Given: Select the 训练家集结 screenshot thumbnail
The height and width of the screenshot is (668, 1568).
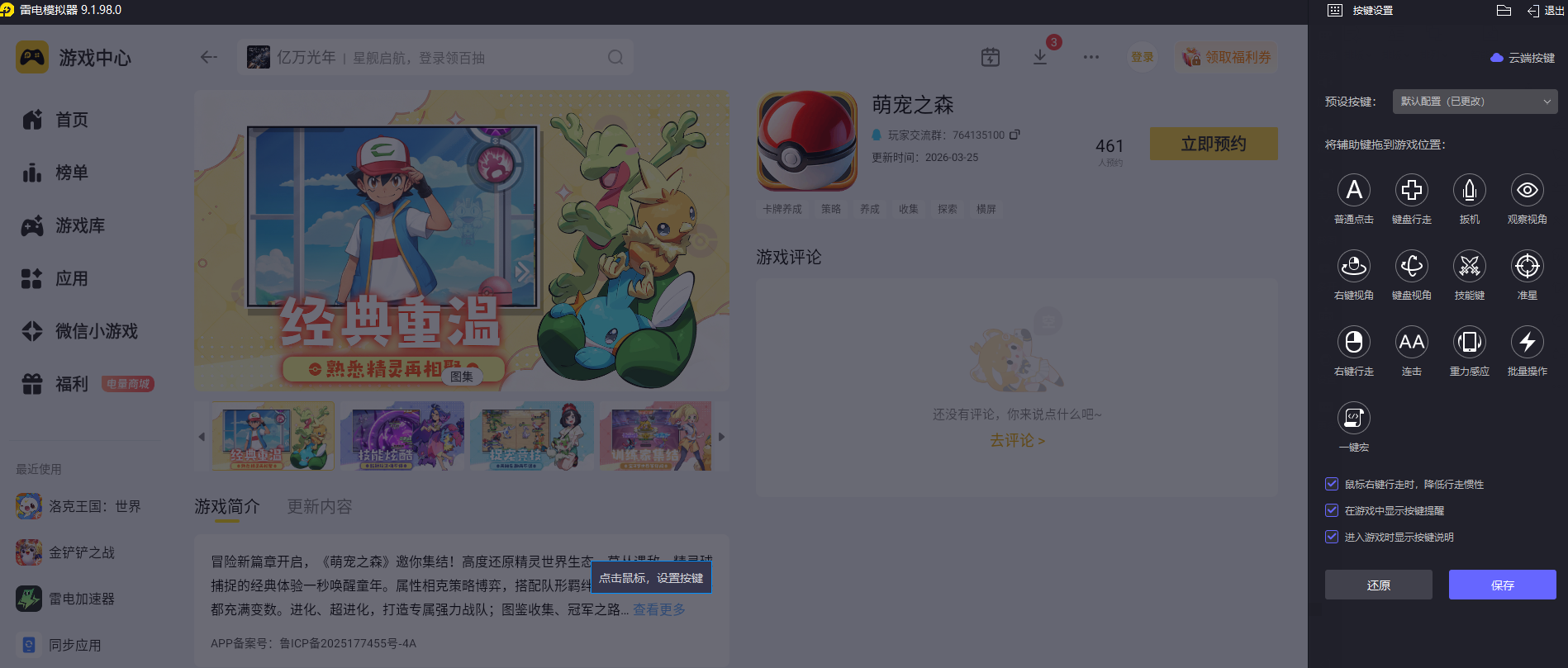Looking at the screenshot, I should point(656,436).
